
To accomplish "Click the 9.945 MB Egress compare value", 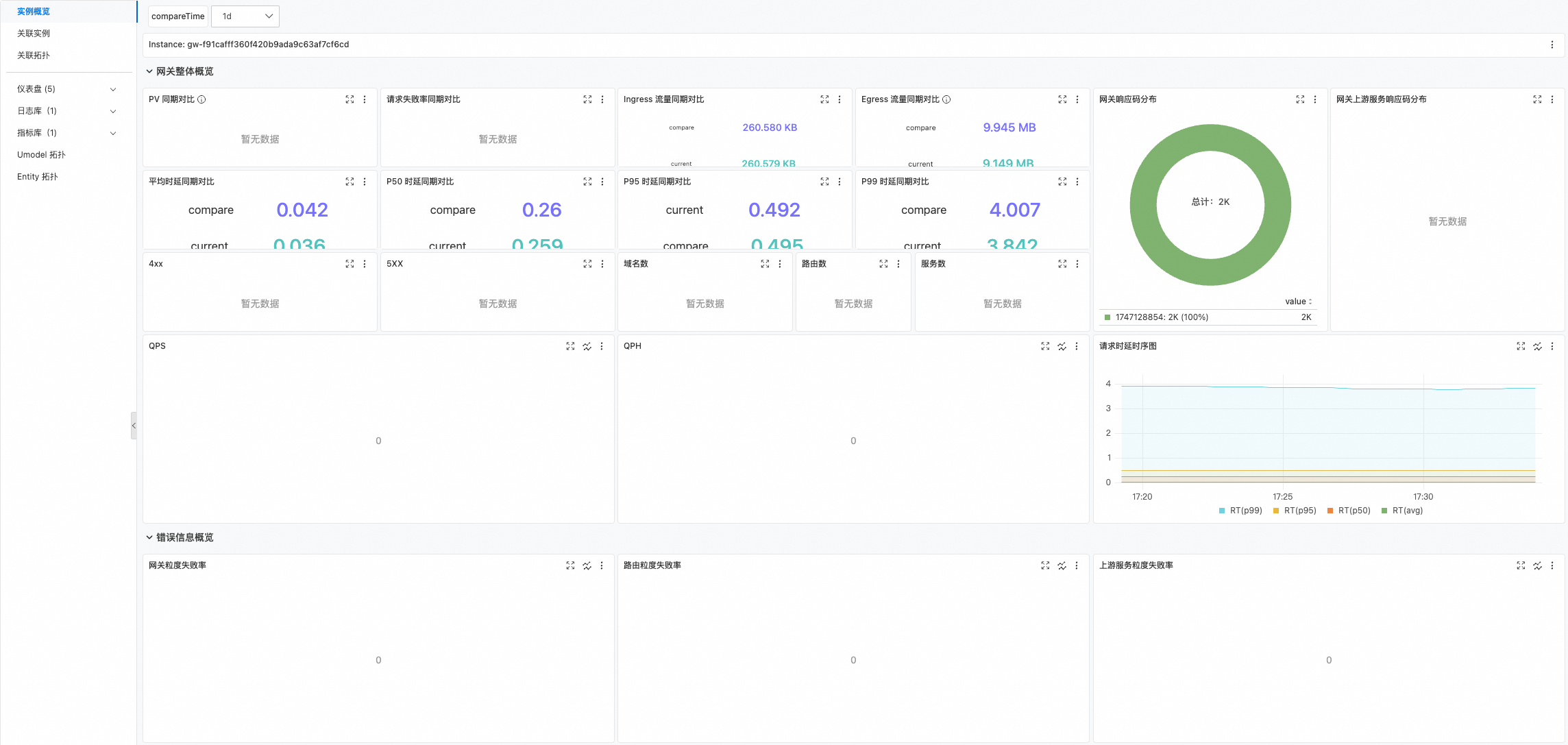I will tap(1009, 127).
